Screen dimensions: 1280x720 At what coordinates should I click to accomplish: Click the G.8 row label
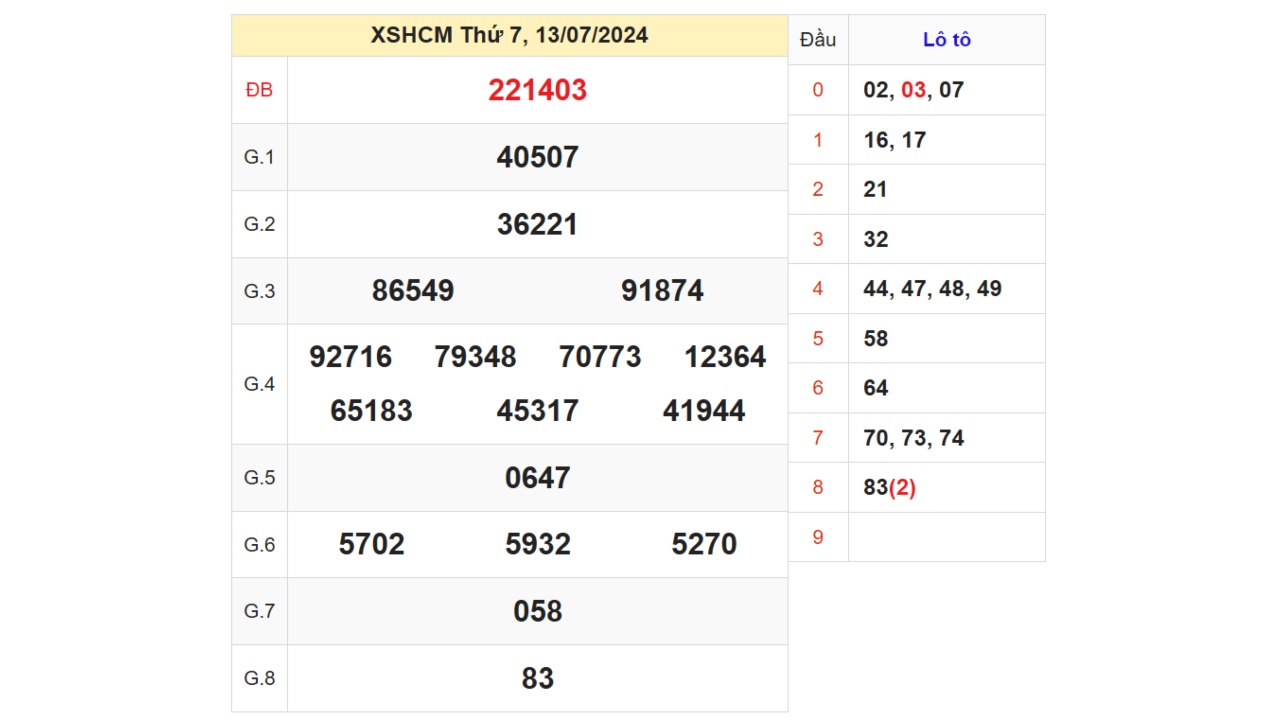point(259,678)
